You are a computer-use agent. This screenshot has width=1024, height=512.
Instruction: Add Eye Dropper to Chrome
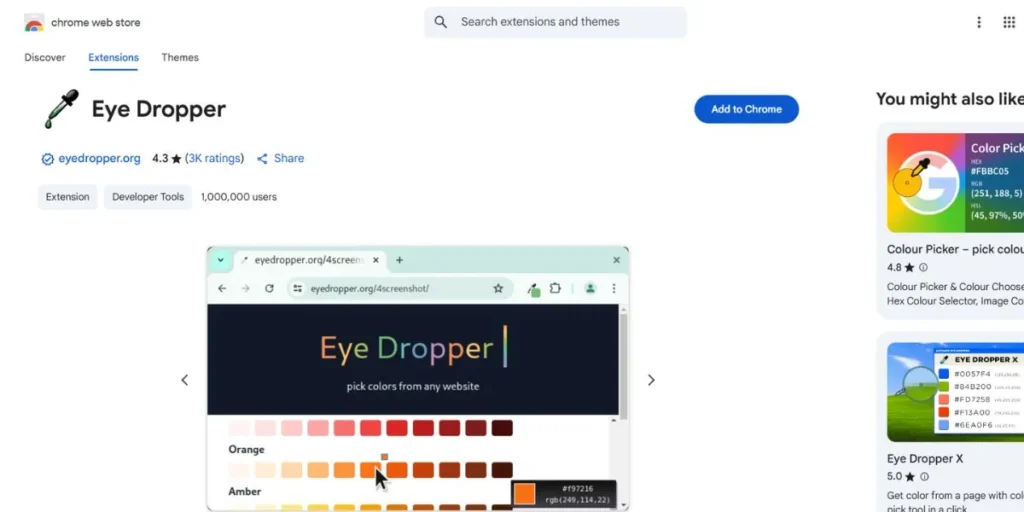[x=746, y=109]
